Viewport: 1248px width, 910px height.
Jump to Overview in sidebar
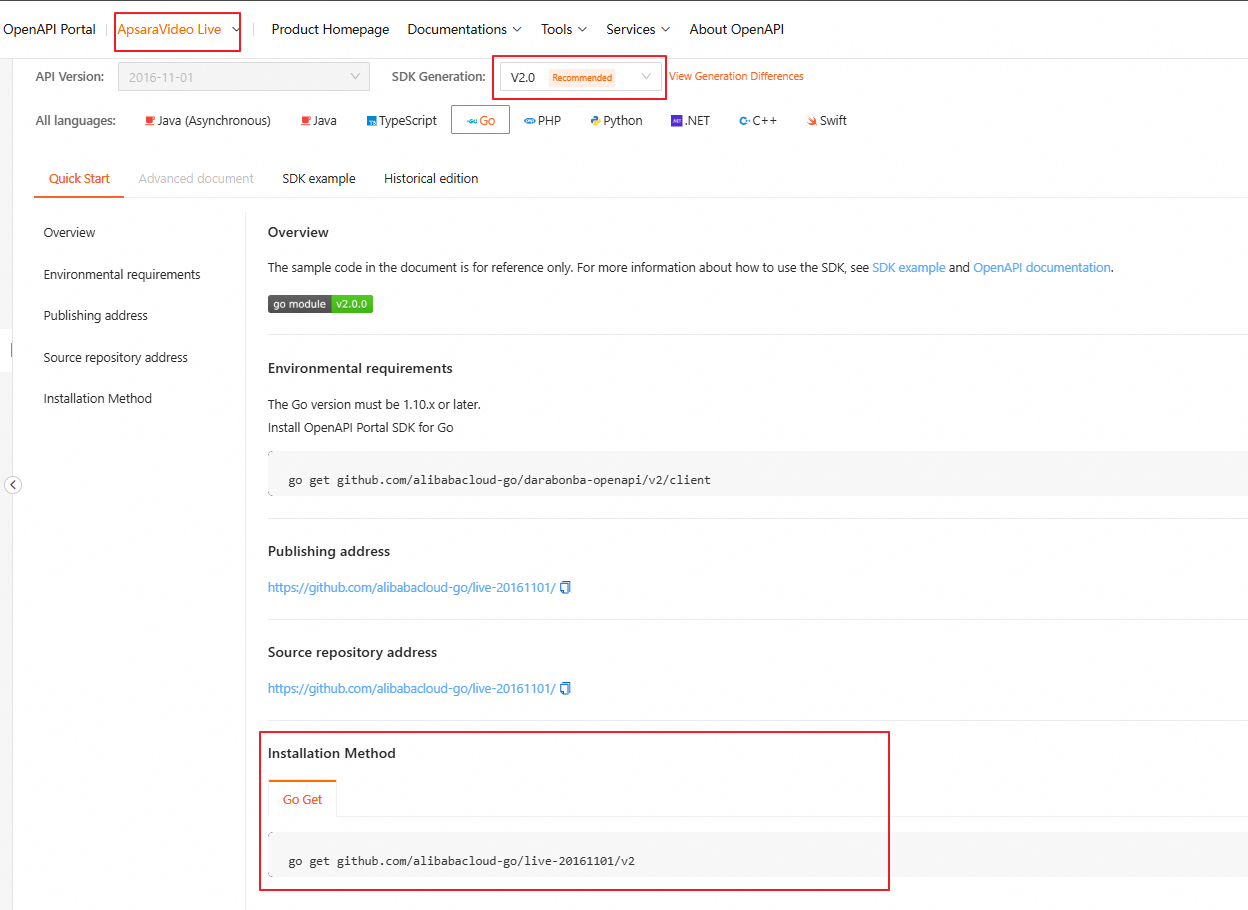(70, 232)
